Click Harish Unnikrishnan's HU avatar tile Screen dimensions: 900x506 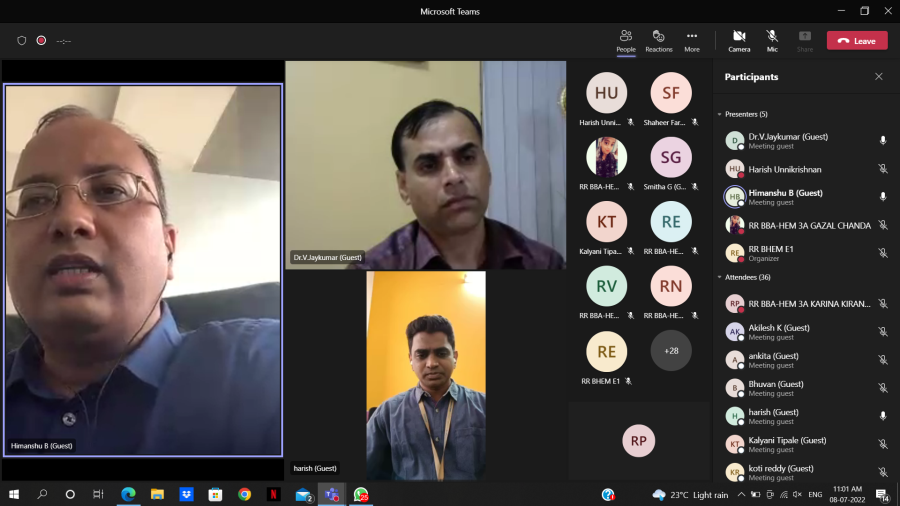click(606, 94)
